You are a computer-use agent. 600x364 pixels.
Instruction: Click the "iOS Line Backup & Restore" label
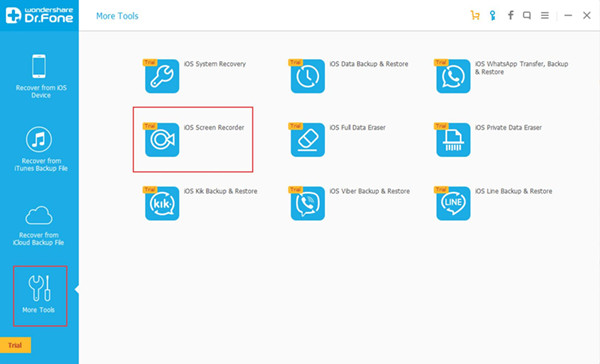[x=514, y=191]
